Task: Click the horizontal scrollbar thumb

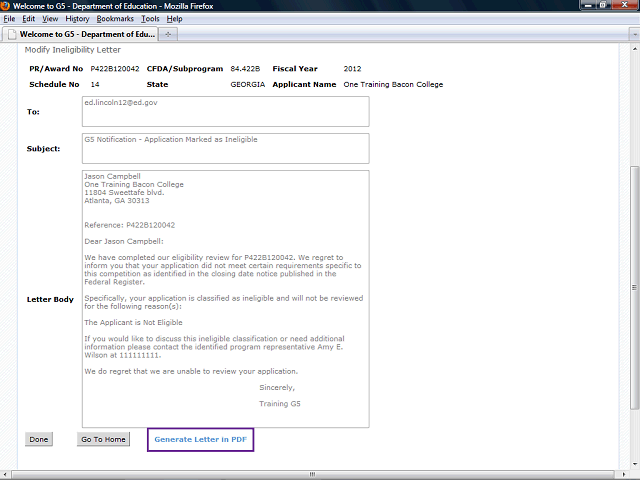Action: tap(313, 474)
